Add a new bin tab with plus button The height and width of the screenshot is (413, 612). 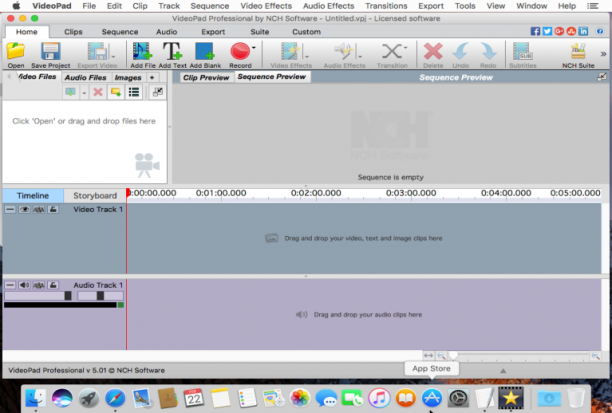coord(152,77)
